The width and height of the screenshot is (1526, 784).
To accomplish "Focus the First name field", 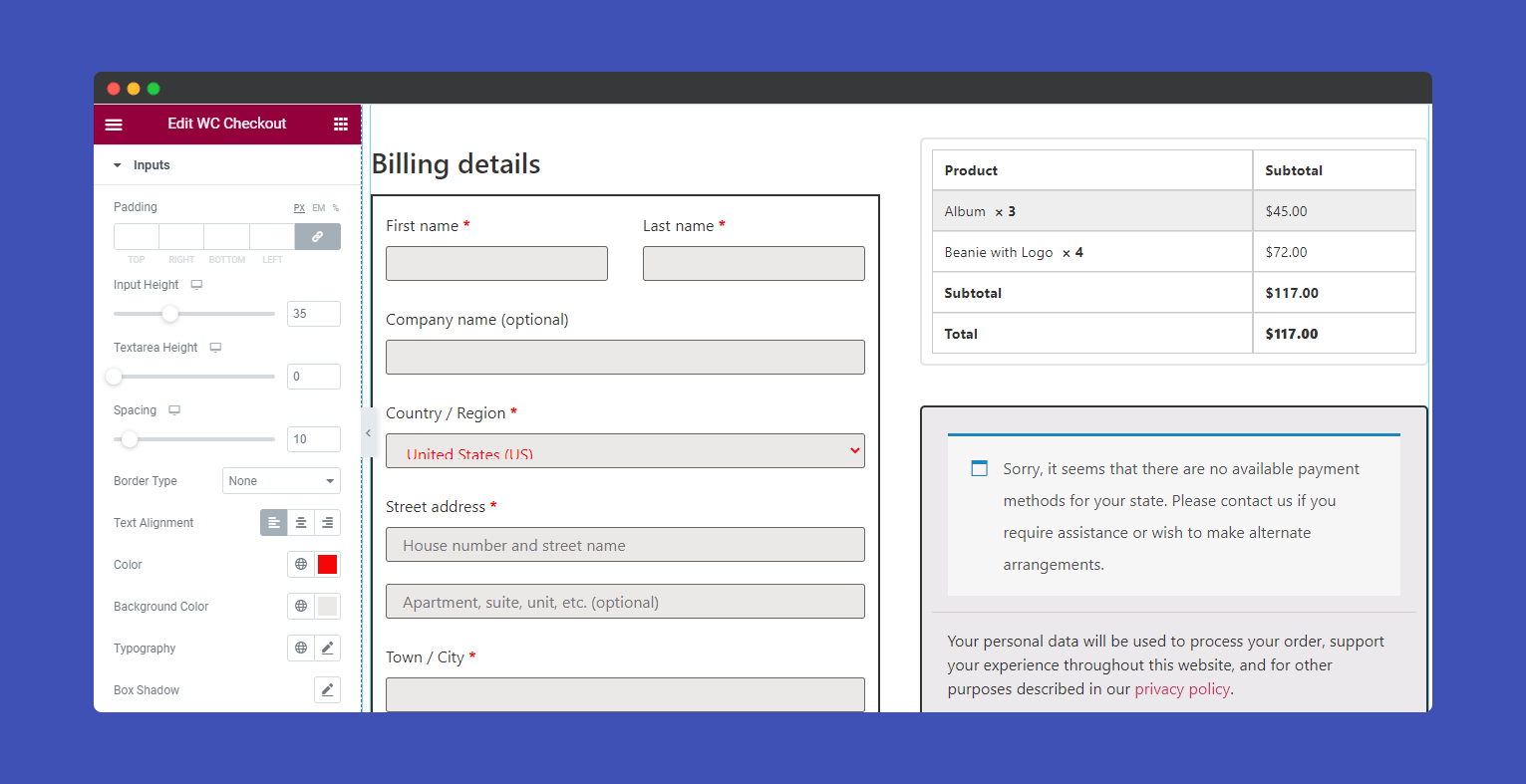I will [x=496, y=263].
